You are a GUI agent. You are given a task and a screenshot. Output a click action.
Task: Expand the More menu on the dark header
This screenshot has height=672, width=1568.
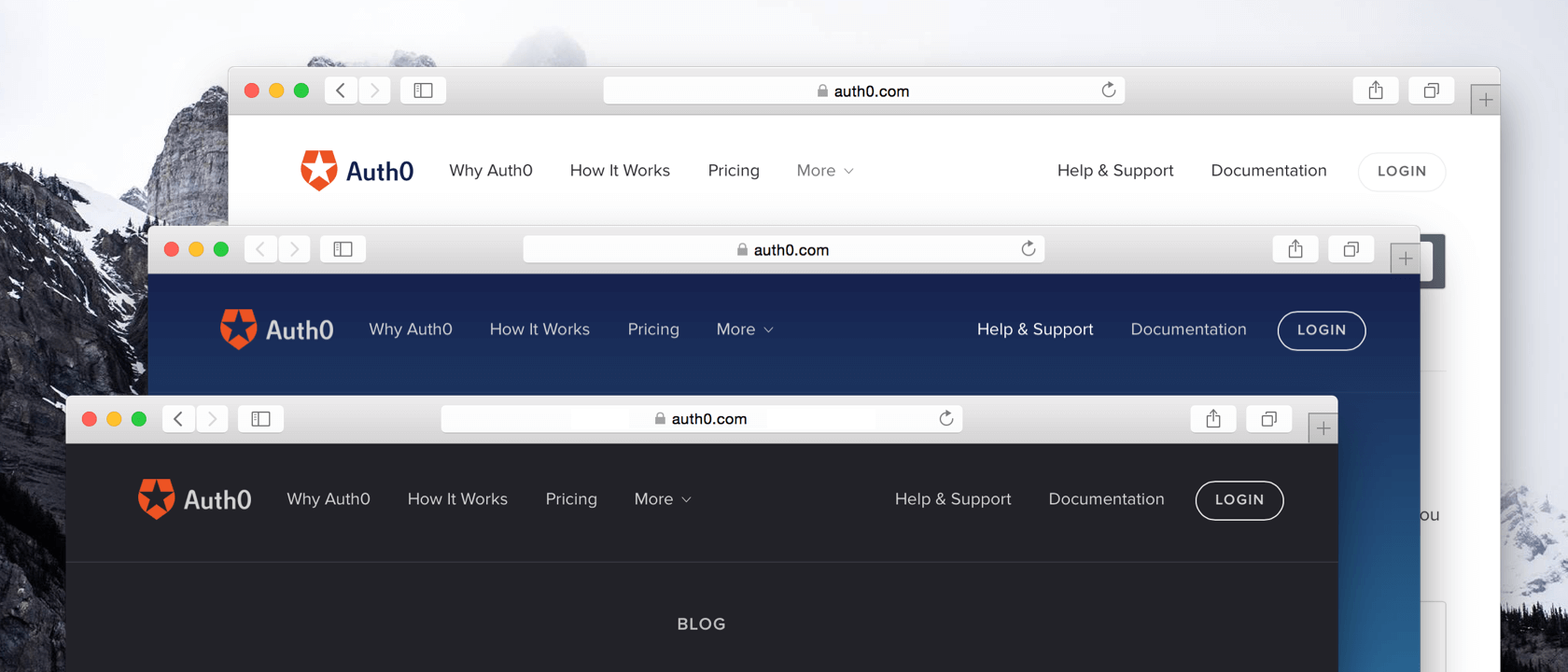663,499
